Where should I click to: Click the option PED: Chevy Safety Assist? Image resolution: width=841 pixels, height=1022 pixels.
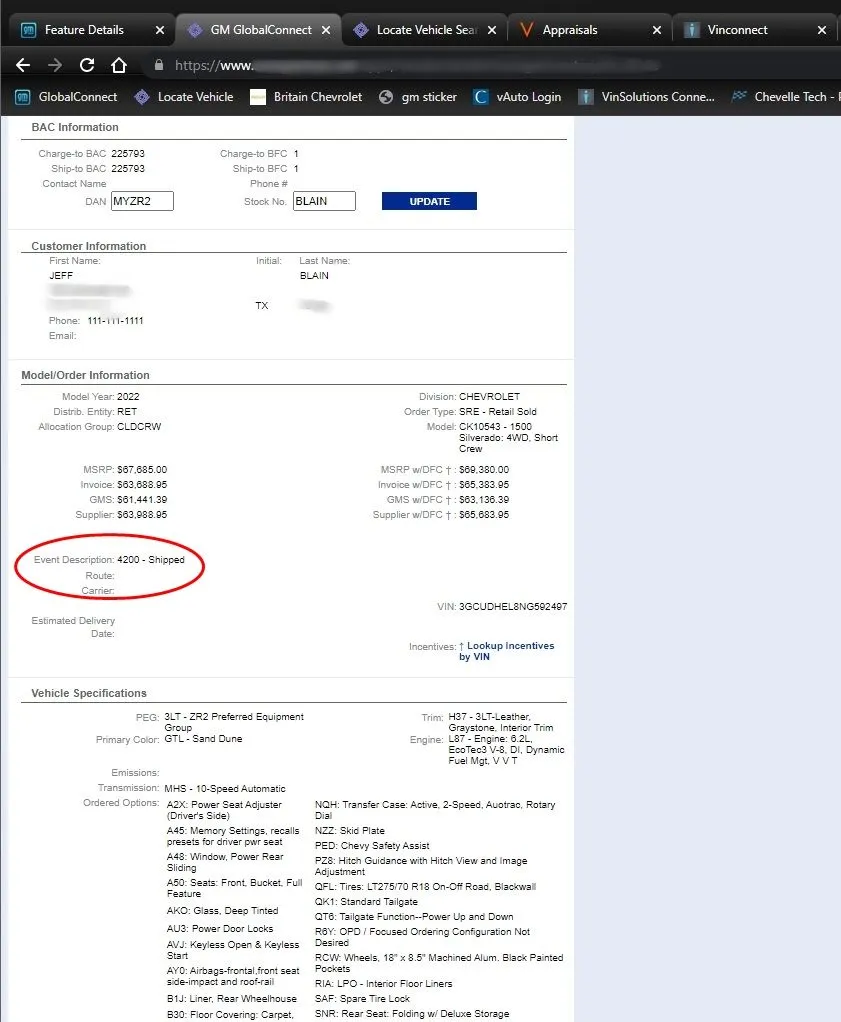(x=372, y=845)
